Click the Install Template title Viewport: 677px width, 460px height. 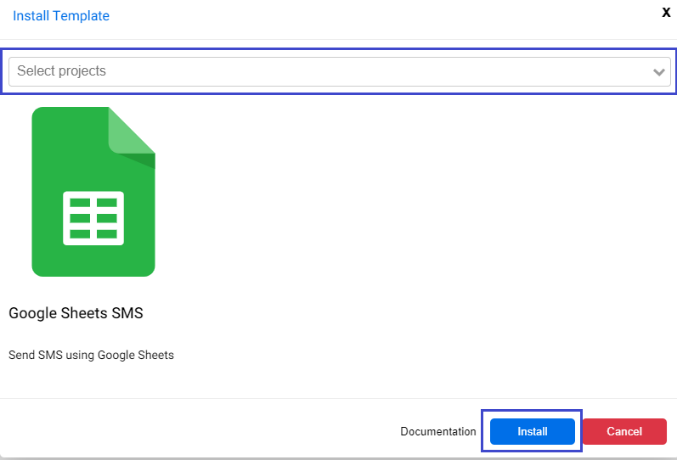61,16
